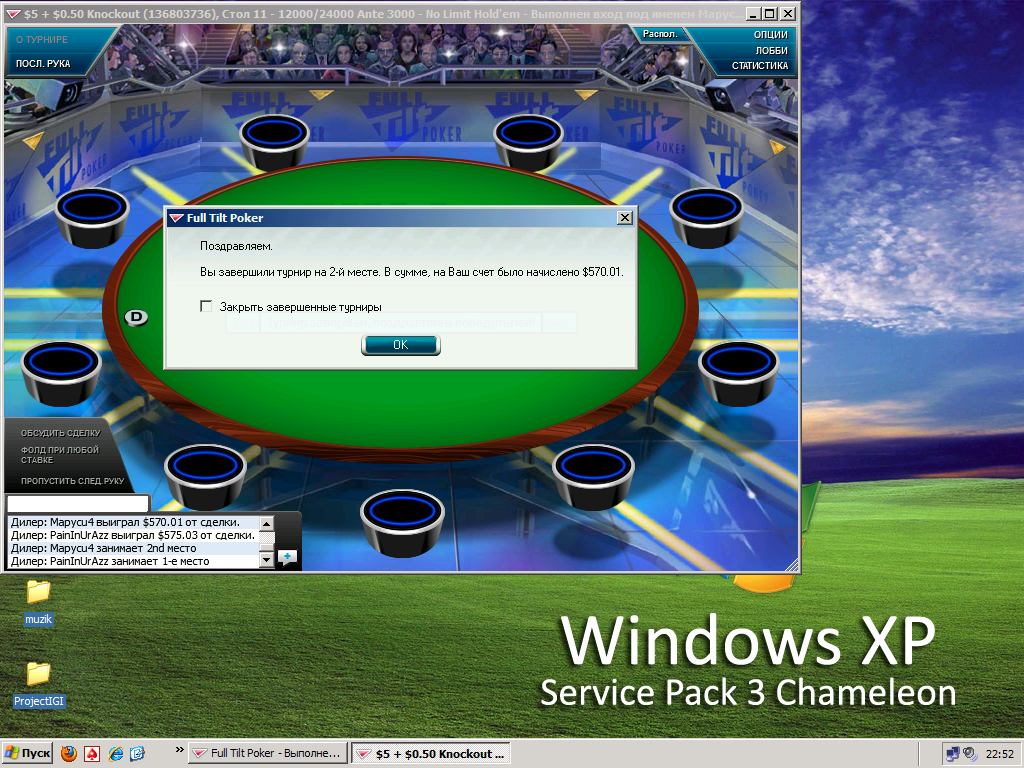Click the dealer button 'D' chip
The image size is (1024, 768).
pos(136,317)
